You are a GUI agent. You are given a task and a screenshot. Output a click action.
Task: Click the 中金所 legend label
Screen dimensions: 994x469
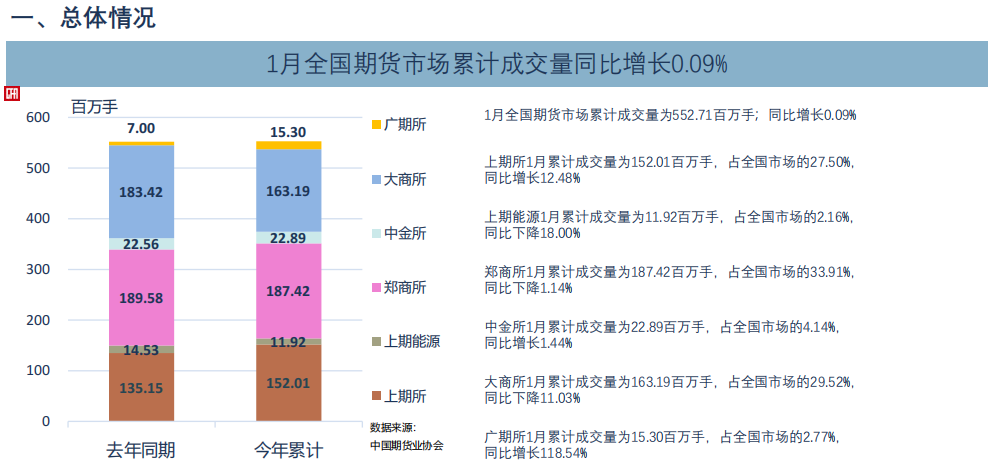click(x=405, y=234)
